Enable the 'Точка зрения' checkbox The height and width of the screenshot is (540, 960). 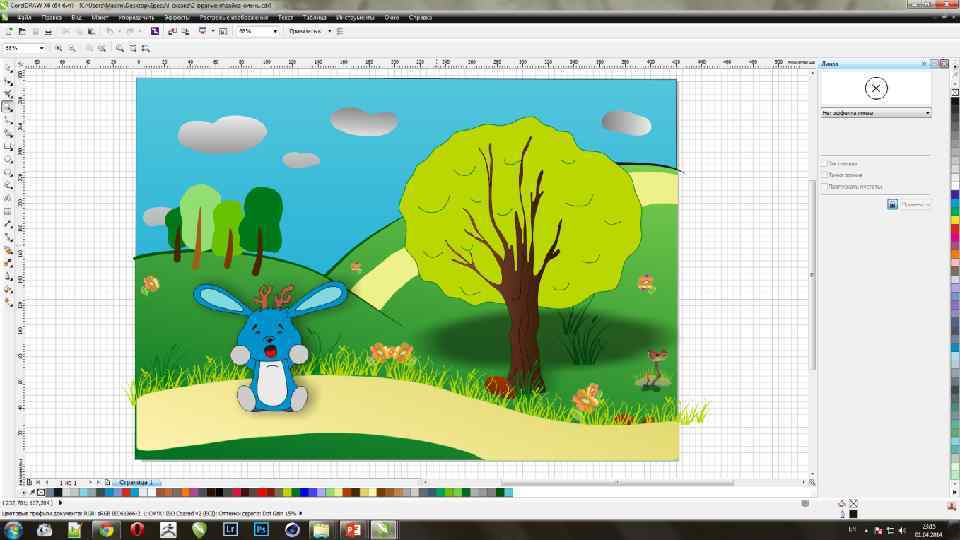(824, 175)
